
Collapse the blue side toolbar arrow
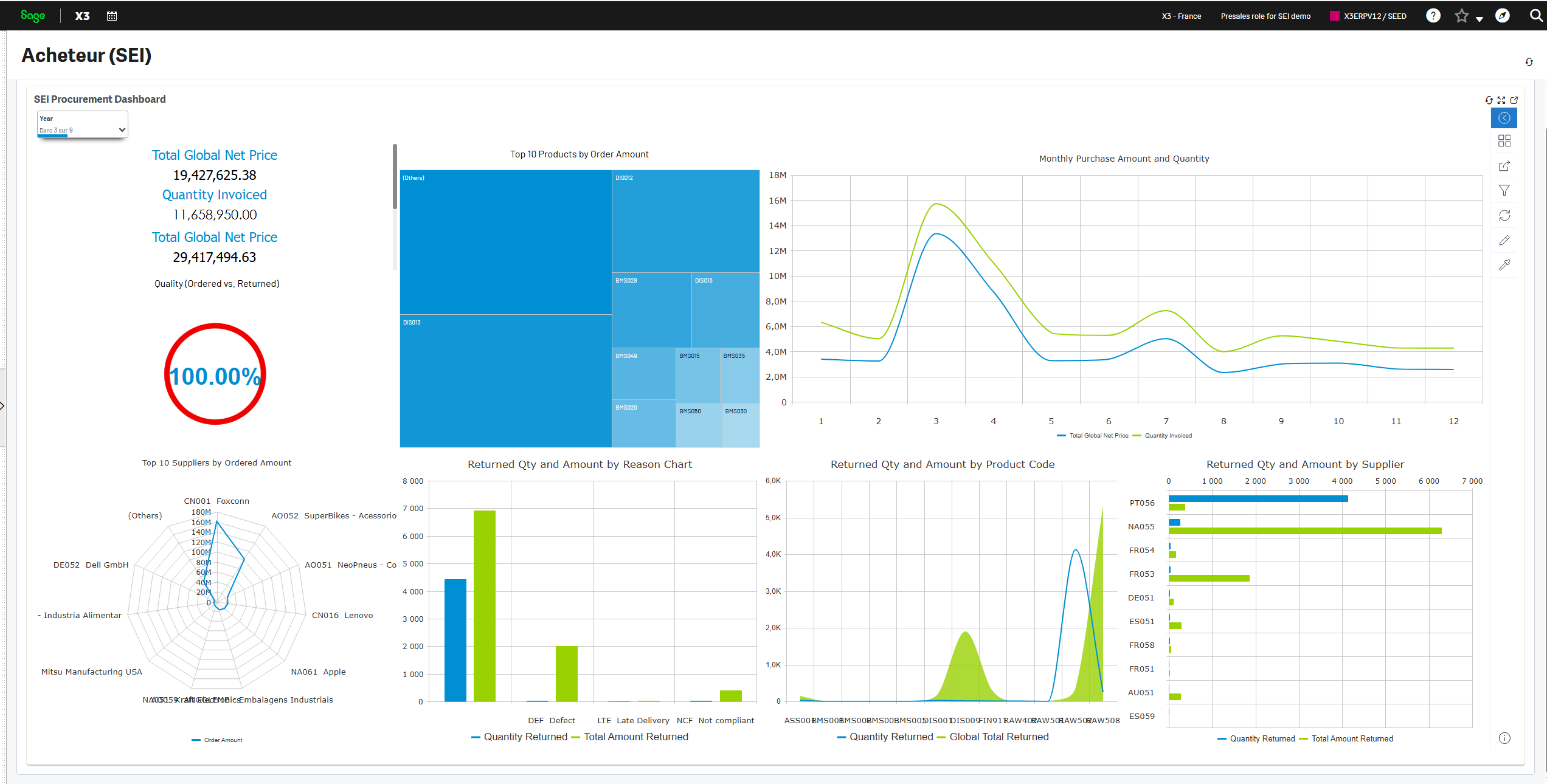[1504, 118]
